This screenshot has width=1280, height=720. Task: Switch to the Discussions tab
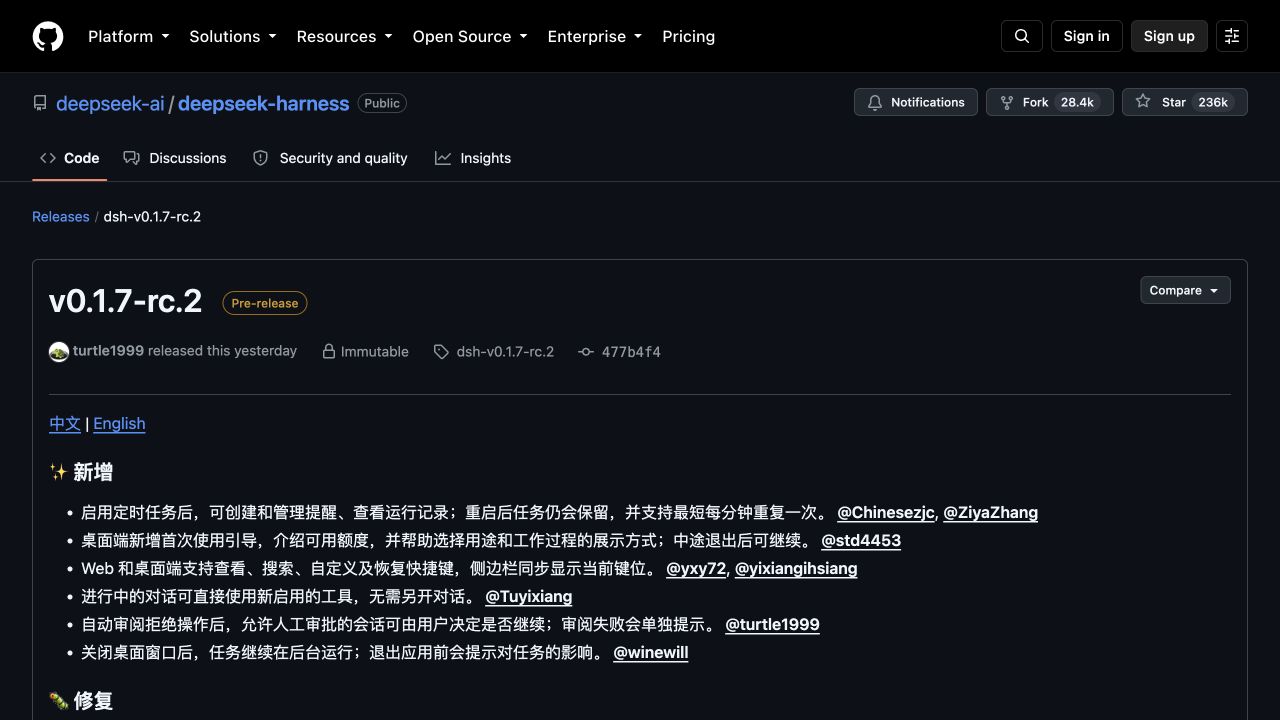[175, 158]
